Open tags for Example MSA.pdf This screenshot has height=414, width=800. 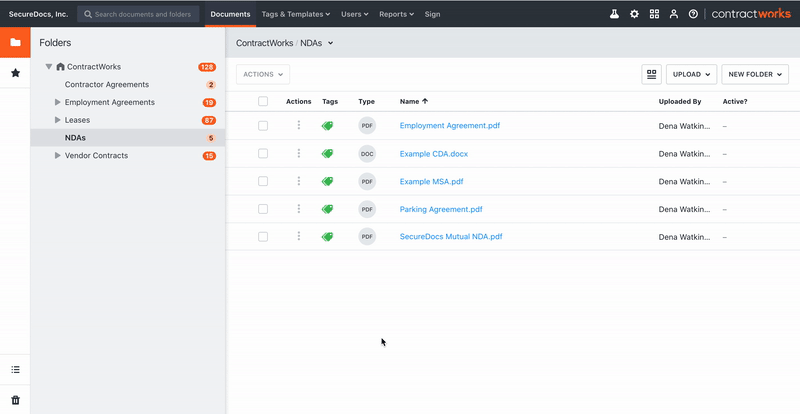click(x=328, y=181)
